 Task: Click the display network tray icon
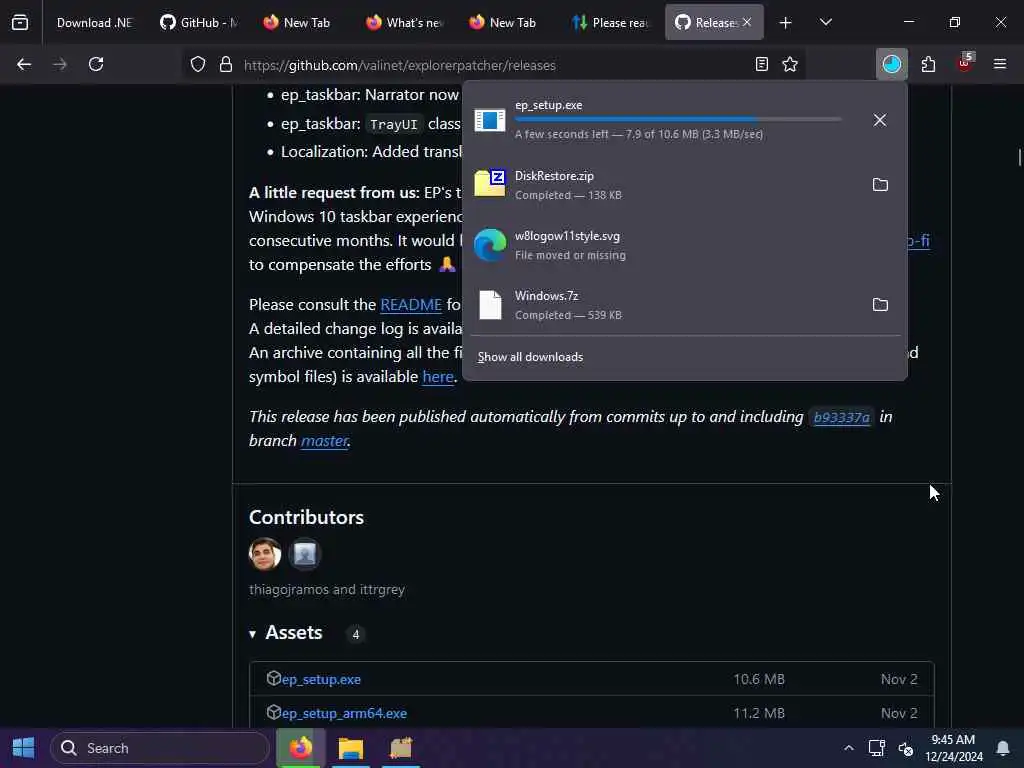[x=876, y=748]
